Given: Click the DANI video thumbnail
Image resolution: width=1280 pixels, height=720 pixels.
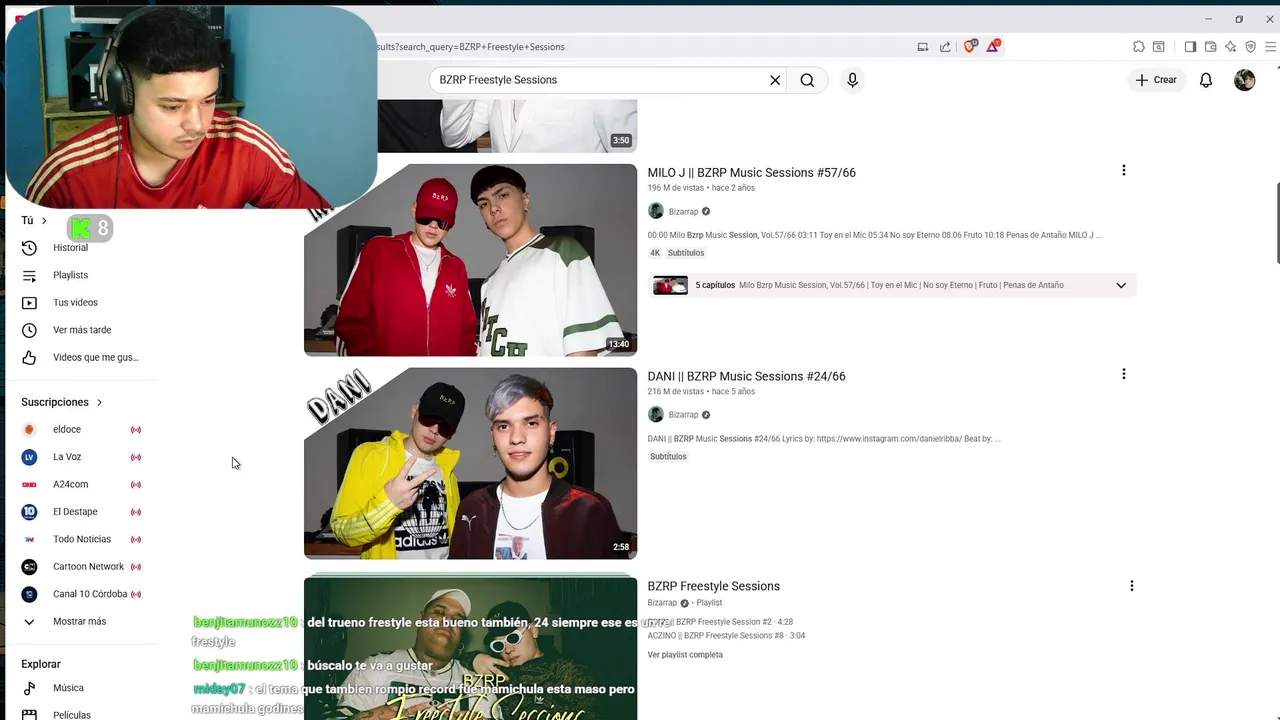Looking at the screenshot, I should point(470,463).
